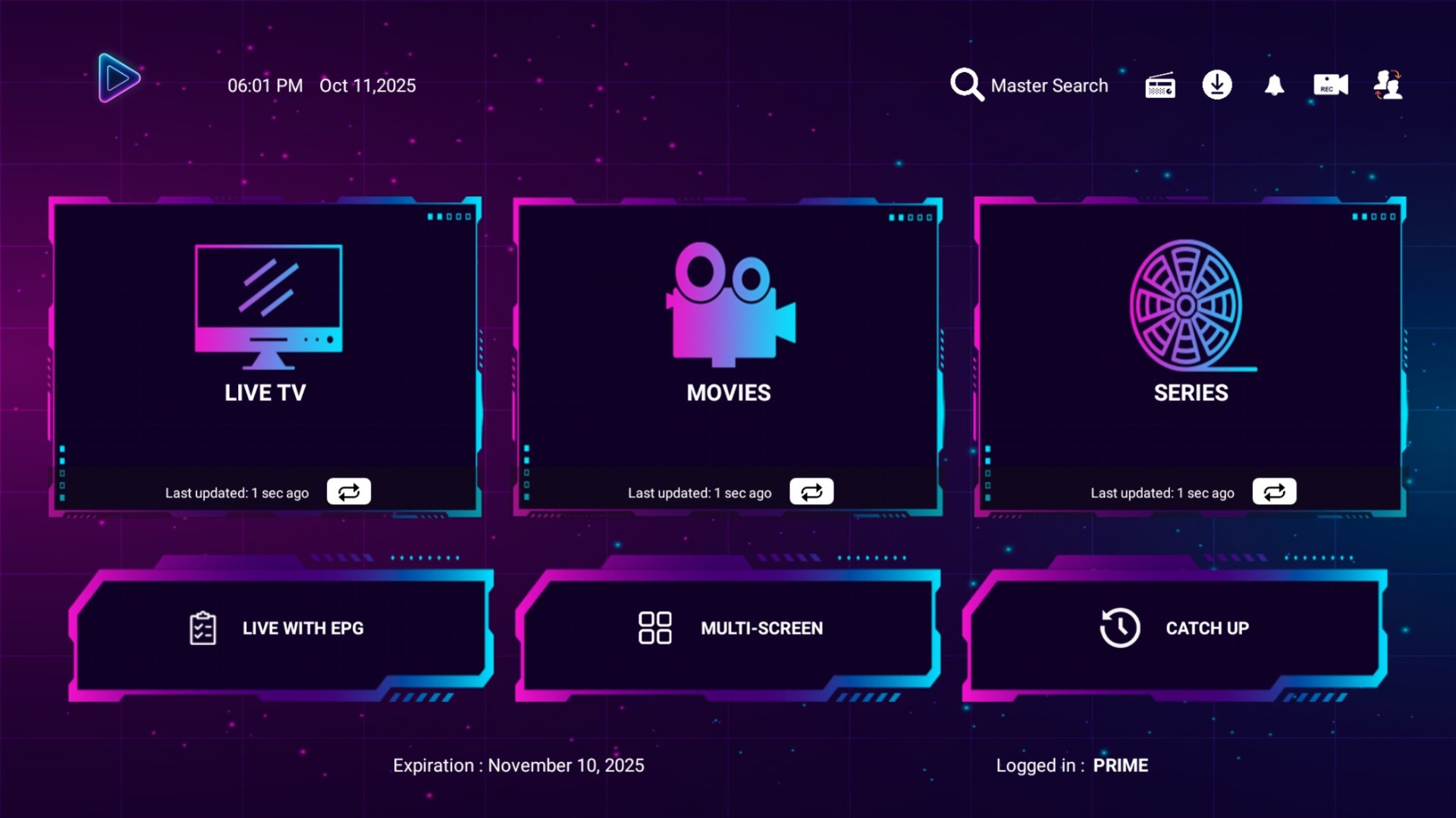Click the app play logo
This screenshot has height=818, width=1456.
119,78
